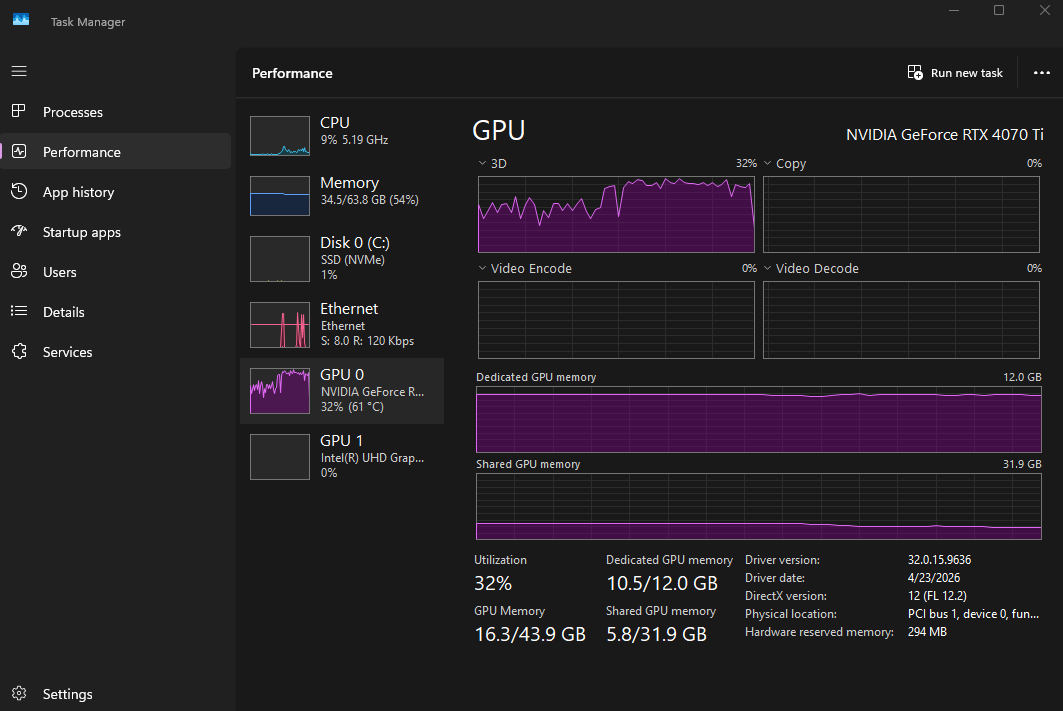Click the large GPU heading
This screenshot has width=1063, height=711.
[x=499, y=130]
